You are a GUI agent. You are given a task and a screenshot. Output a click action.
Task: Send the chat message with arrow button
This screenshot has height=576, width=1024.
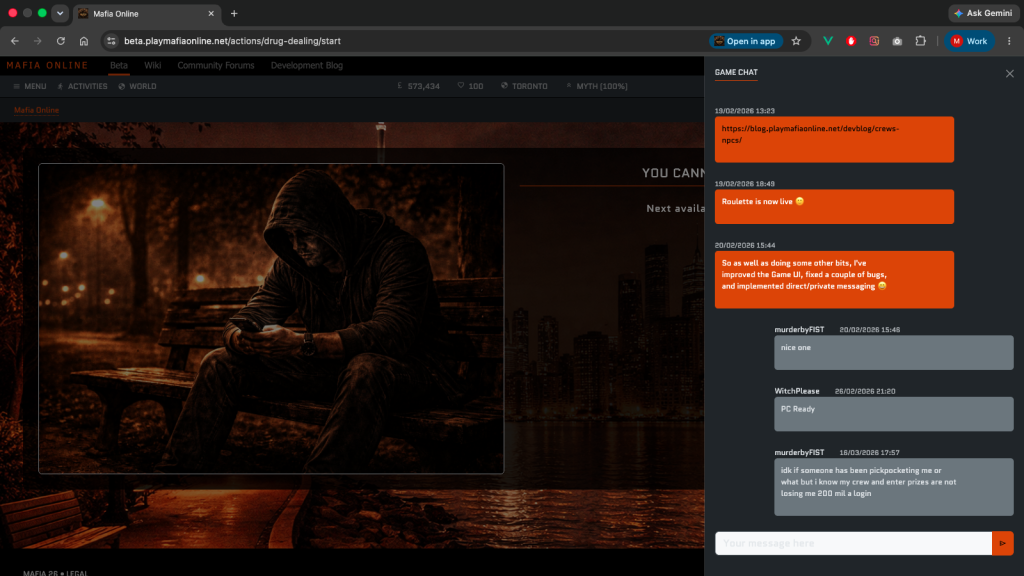click(1002, 543)
